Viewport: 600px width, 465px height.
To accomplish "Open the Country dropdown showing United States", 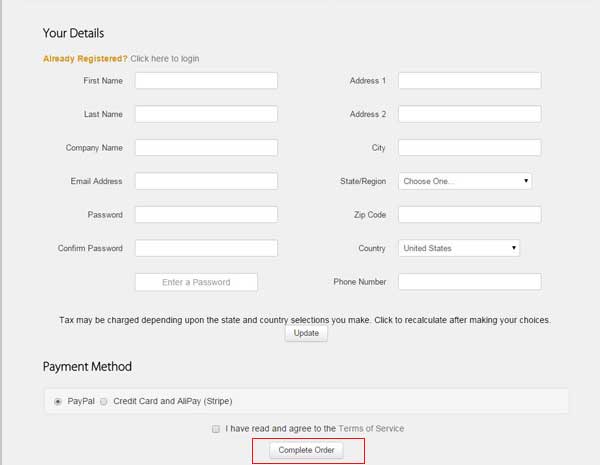I will pos(459,248).
